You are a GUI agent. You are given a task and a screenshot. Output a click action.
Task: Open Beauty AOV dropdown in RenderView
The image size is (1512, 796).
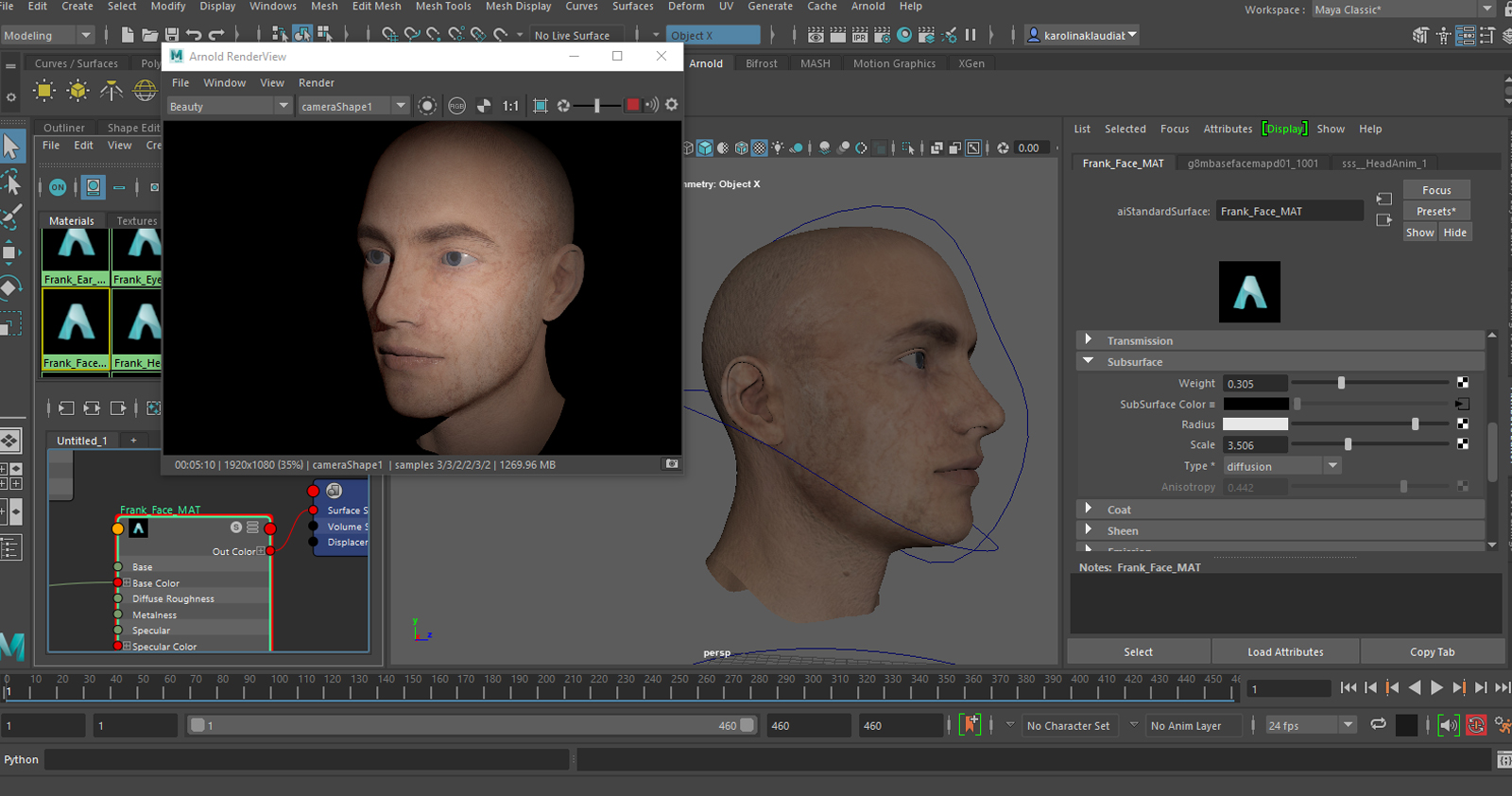coord(229,106)
